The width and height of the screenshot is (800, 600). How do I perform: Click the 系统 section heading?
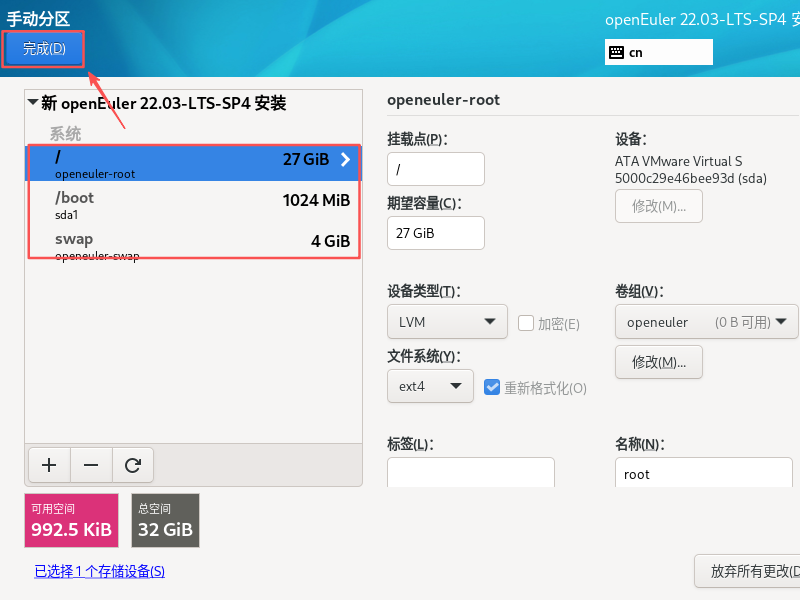[x=65, y=134]
